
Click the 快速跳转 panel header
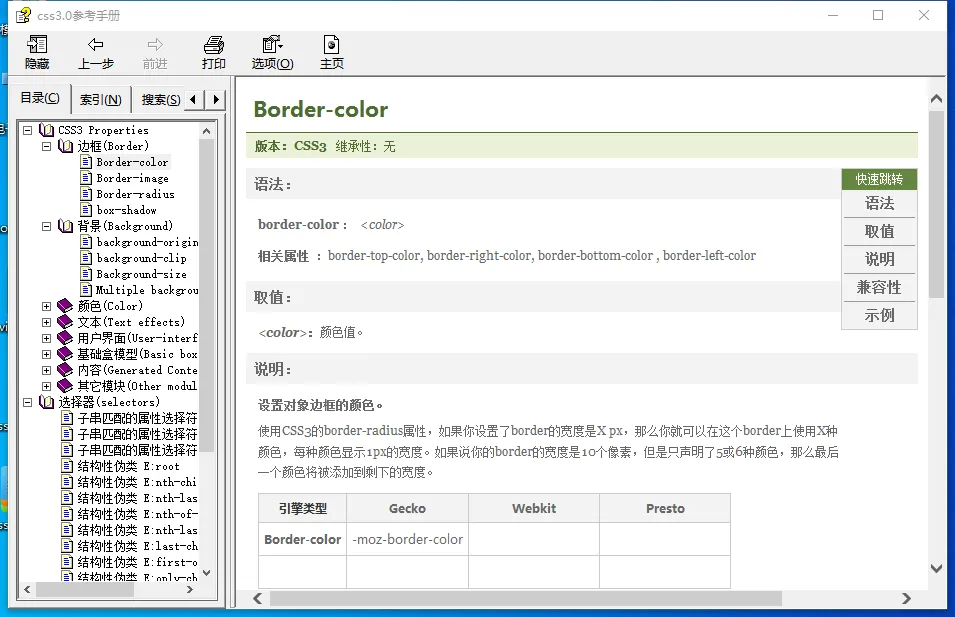(879, 179)
